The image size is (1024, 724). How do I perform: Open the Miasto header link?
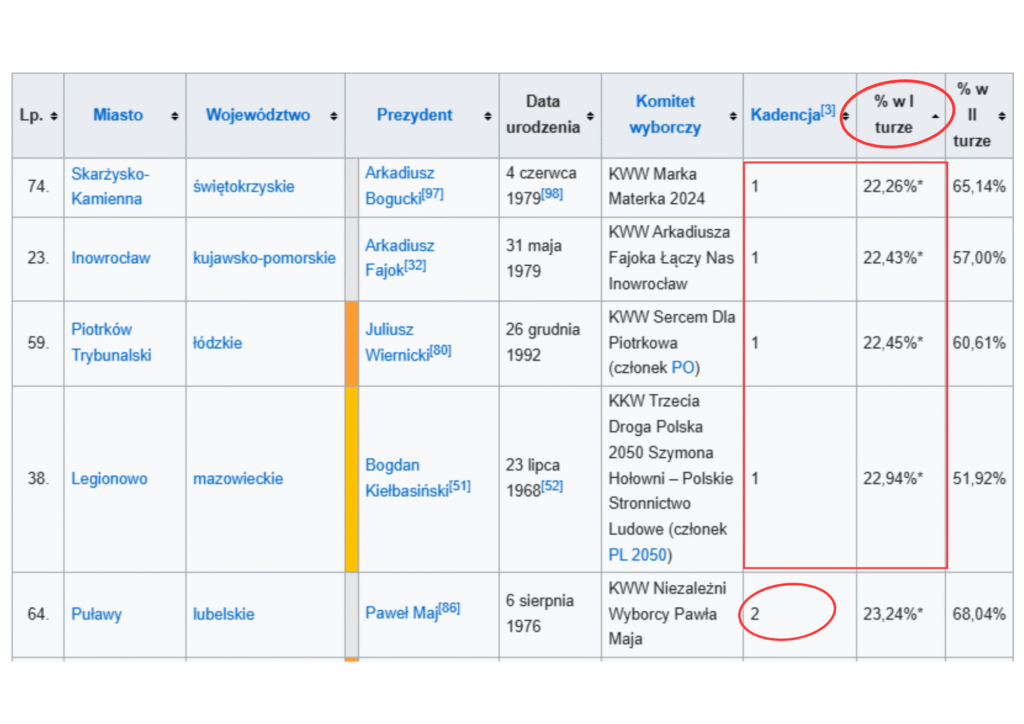point(118,115)
